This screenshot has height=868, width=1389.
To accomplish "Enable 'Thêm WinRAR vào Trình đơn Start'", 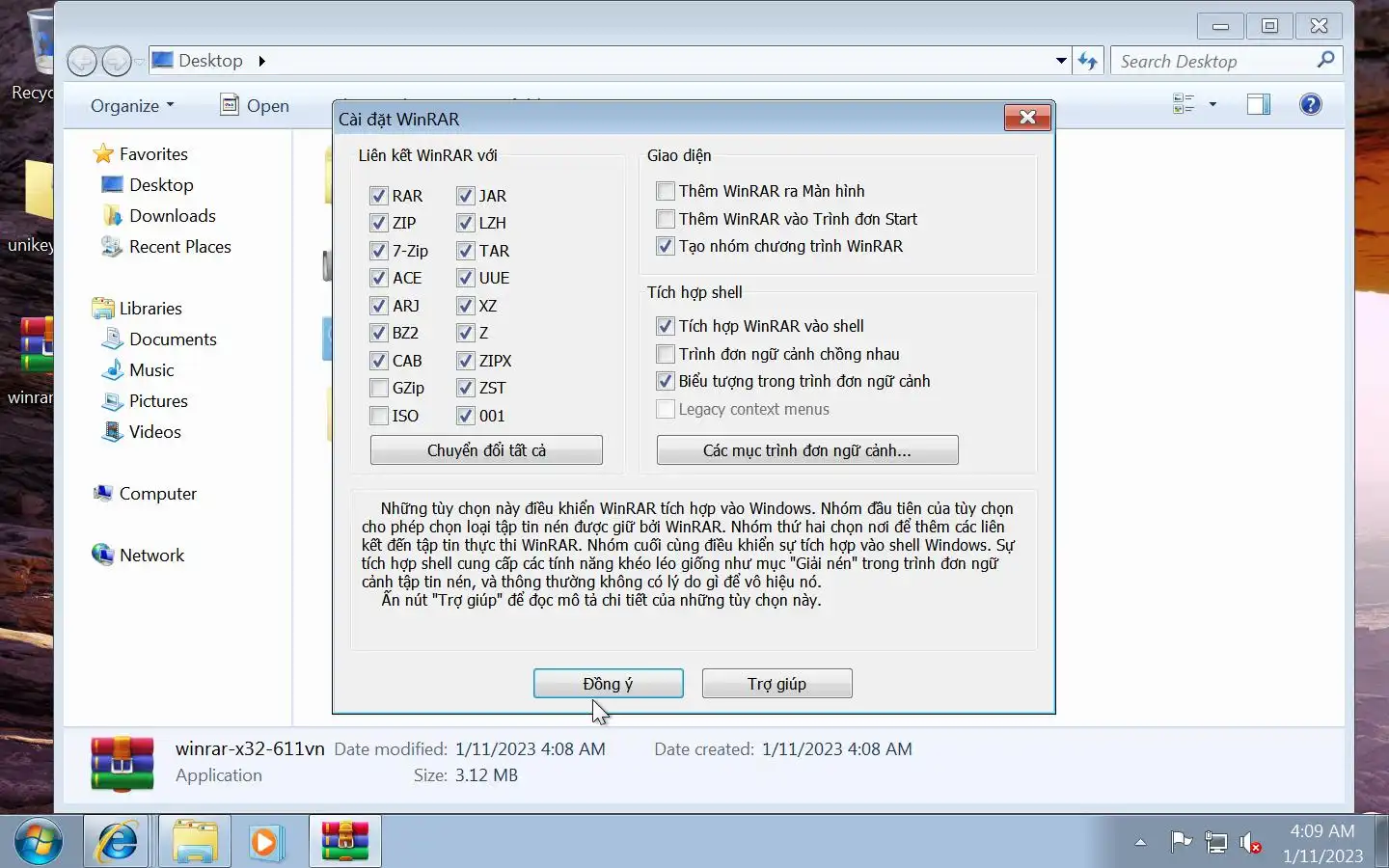I will click(666, 219).
